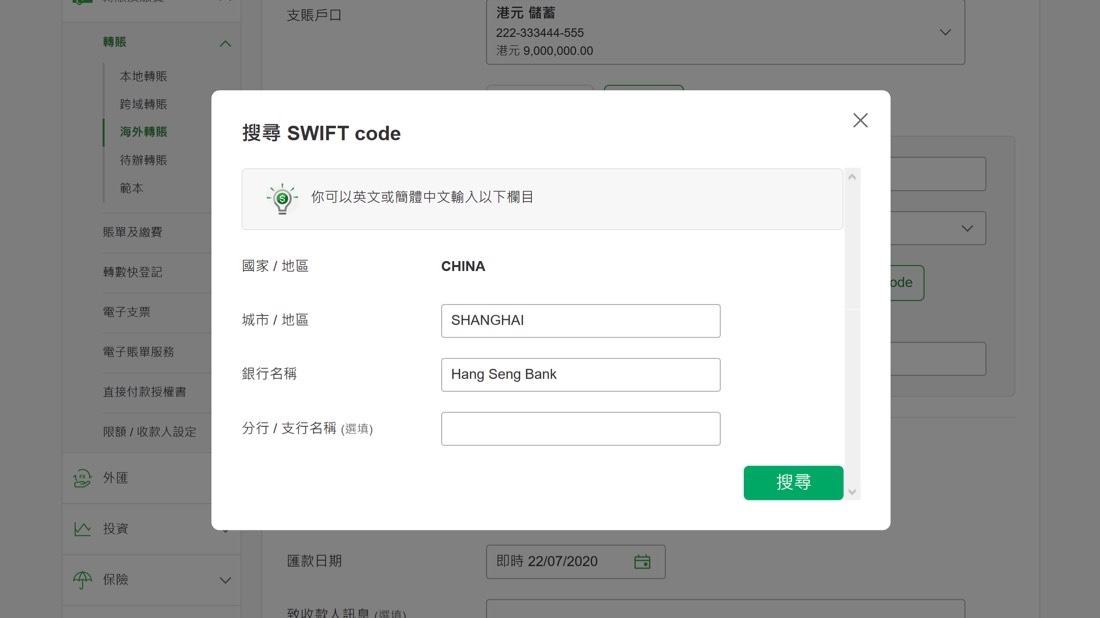The height and width of the screenshot is (618, 1100).
Task: Open the 匯款日期 calendar icon
Action: click(x=642, y=562)
